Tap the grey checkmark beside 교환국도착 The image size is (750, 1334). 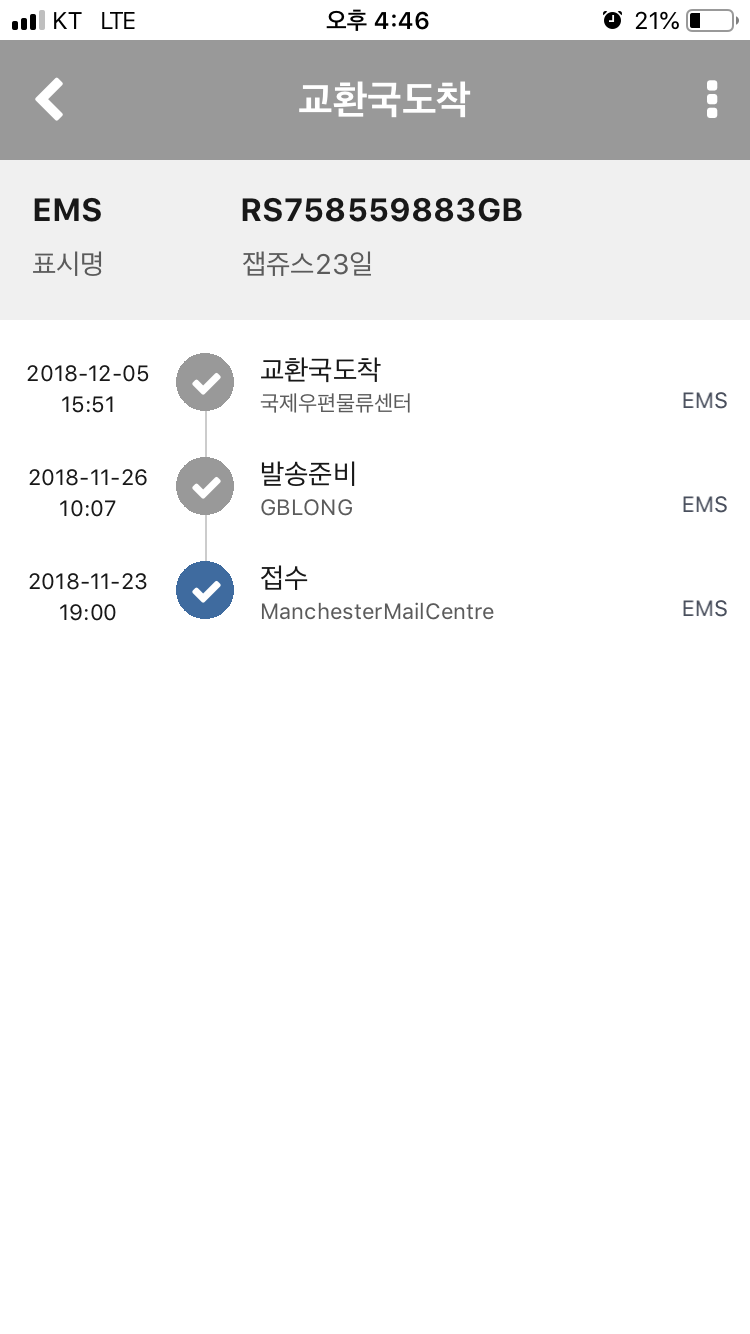205,382
